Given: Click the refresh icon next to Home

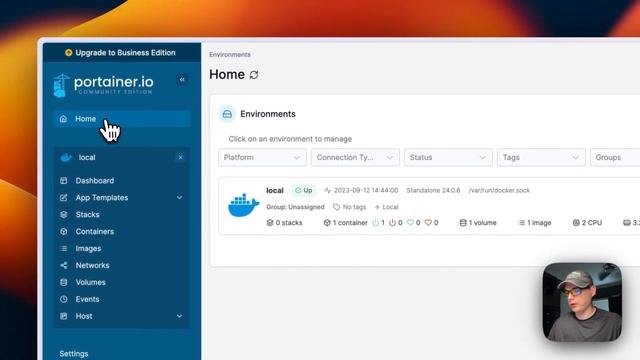Looking at the screenshot, I should click(254, 75).
